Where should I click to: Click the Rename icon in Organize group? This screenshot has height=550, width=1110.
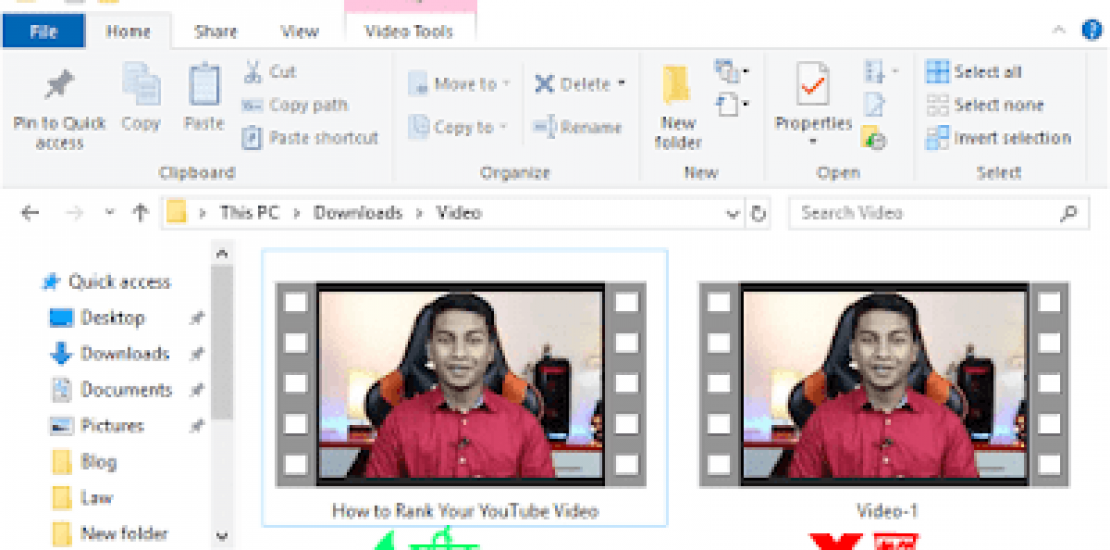point(545,127)
